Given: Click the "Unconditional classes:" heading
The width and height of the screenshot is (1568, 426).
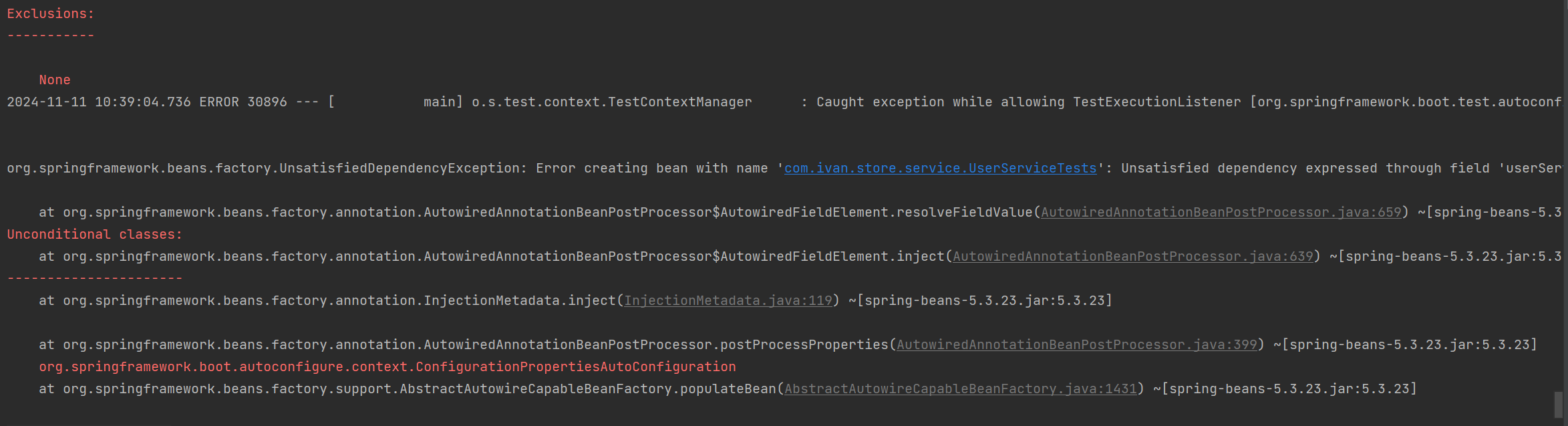Looking at the screenshot, I should pyautogui.click(x=94, y=235).
